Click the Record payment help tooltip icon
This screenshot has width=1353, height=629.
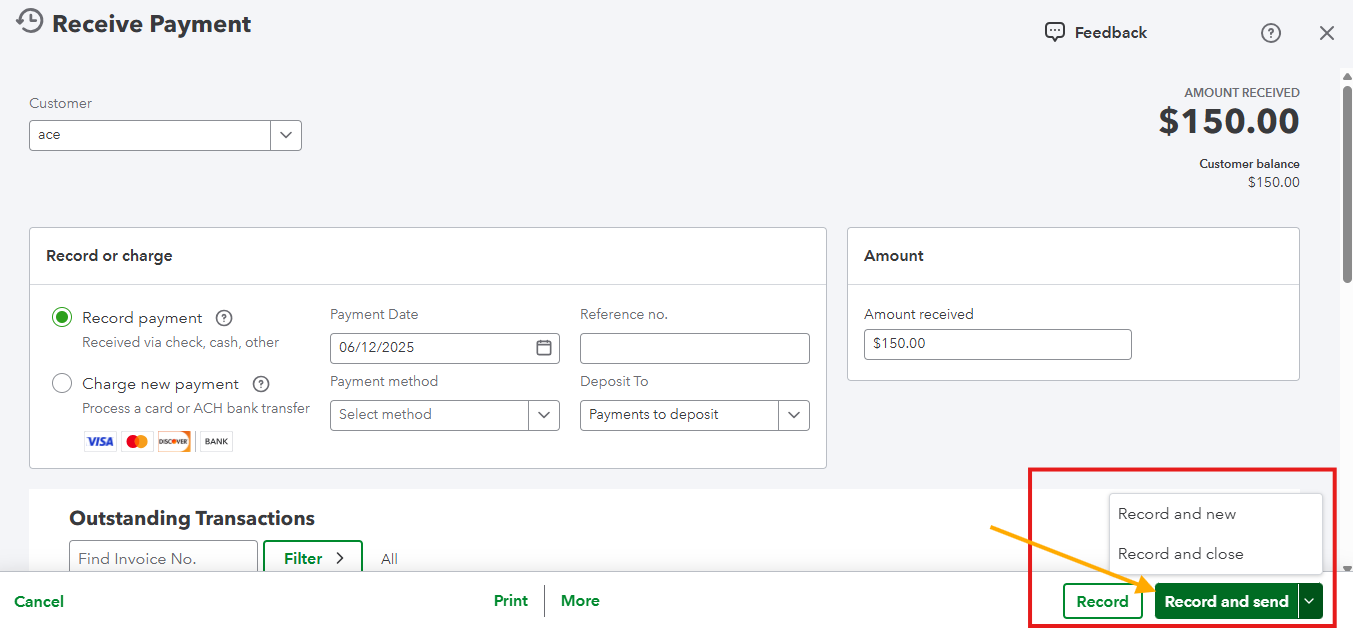click(224, 318)
